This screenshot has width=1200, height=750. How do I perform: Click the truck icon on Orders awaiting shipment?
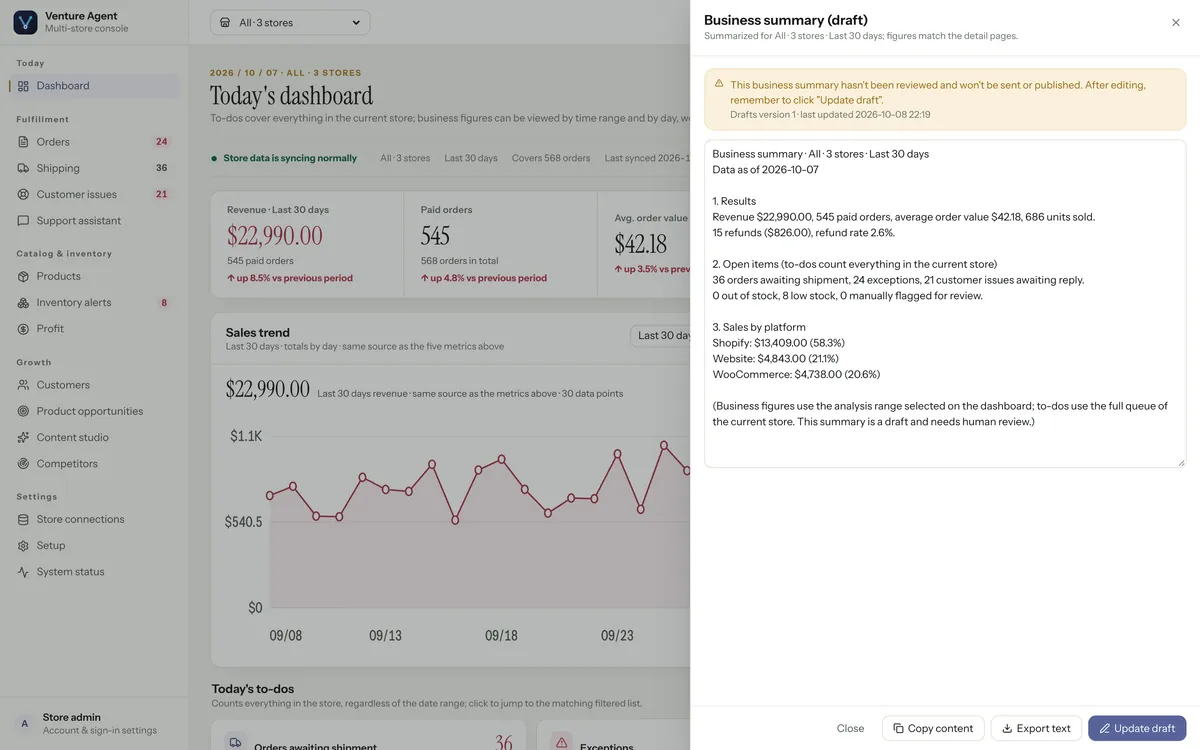(235, 743)
